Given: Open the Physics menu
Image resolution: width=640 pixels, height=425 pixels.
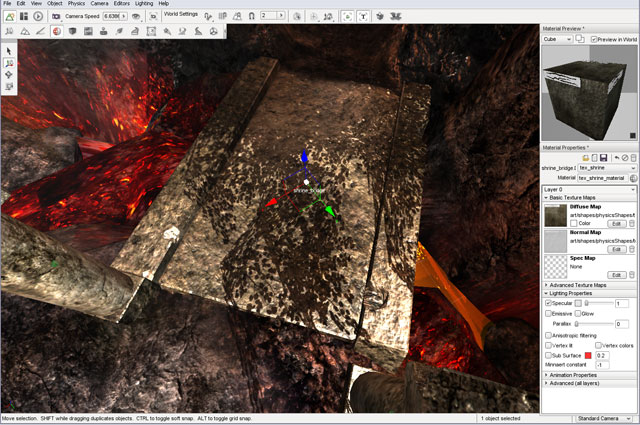Looking at the screenshot, I should [76, 4].
